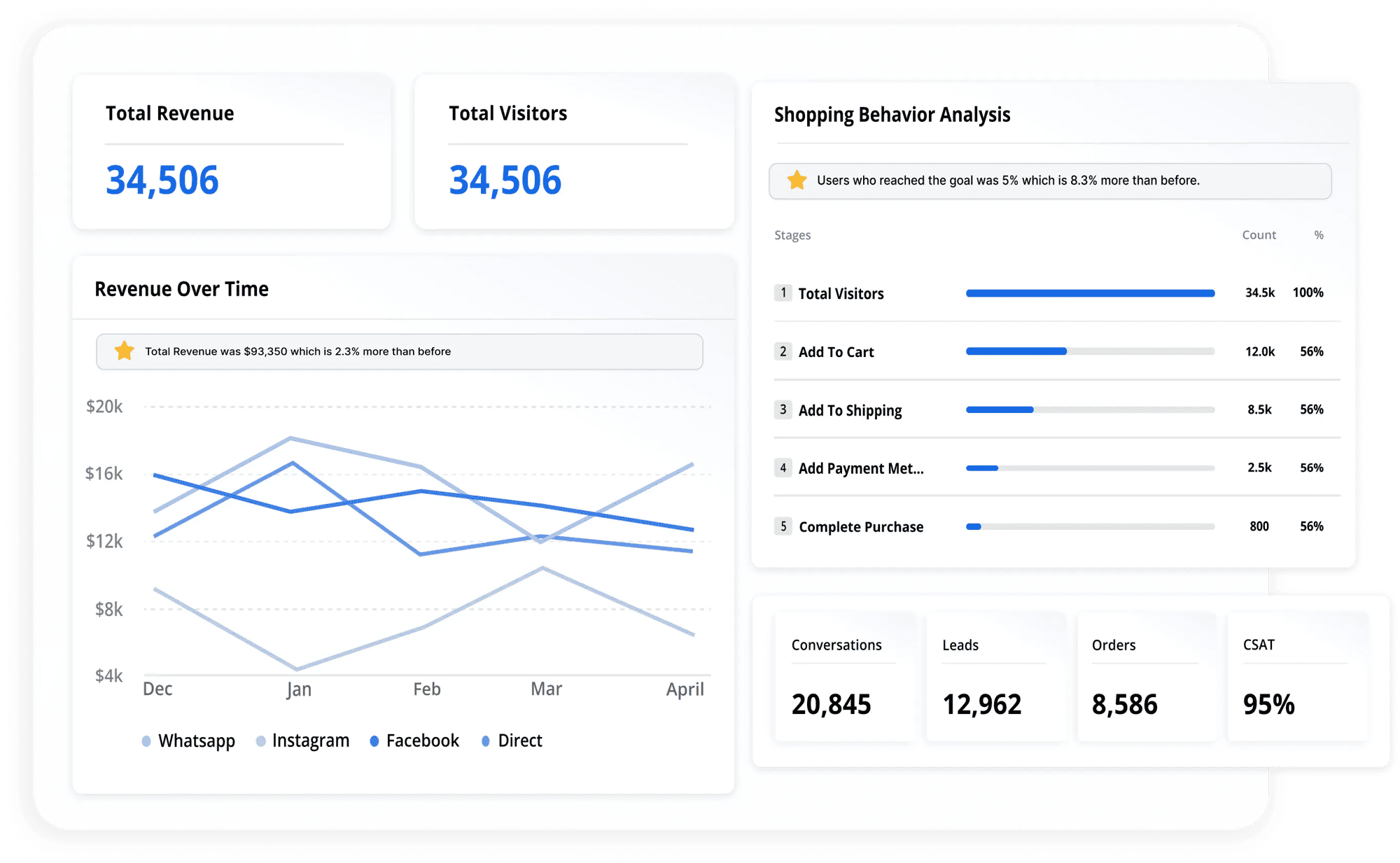Click the Total Visitors funnel row
This screenshot has width=1400, height=863.
point(1050,293)
